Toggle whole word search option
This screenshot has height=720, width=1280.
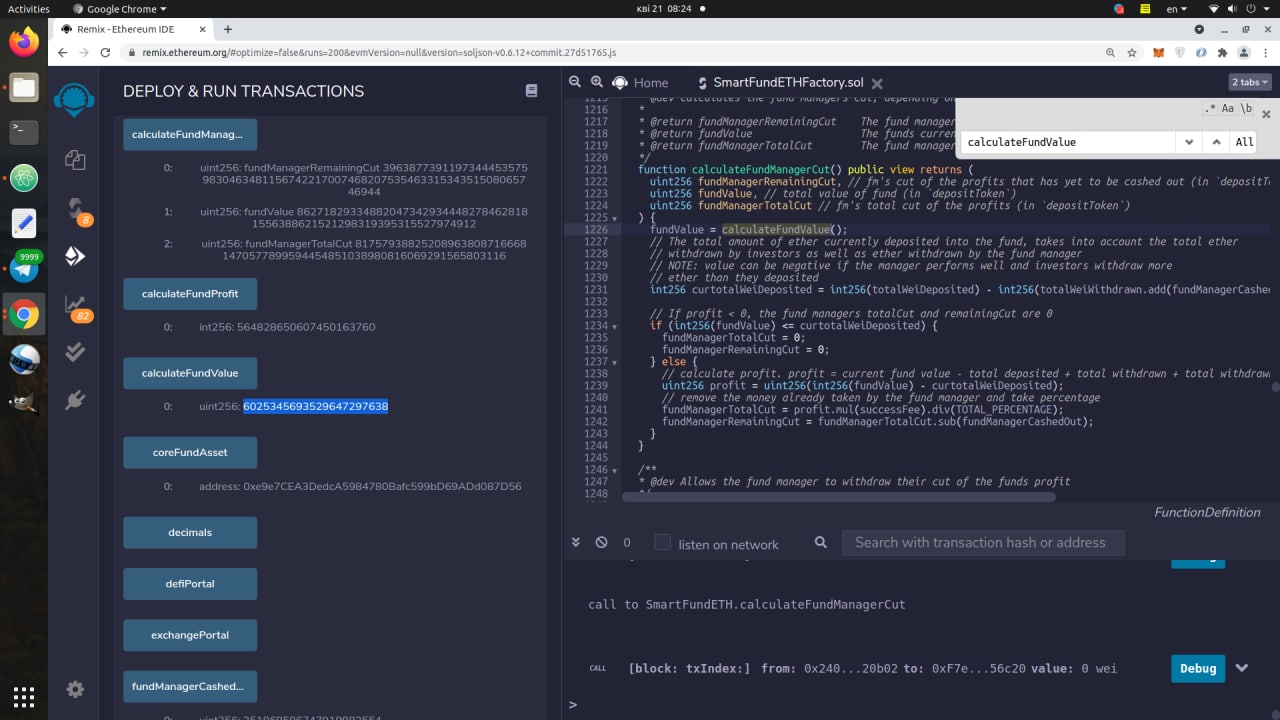(x=1247, y=109)
